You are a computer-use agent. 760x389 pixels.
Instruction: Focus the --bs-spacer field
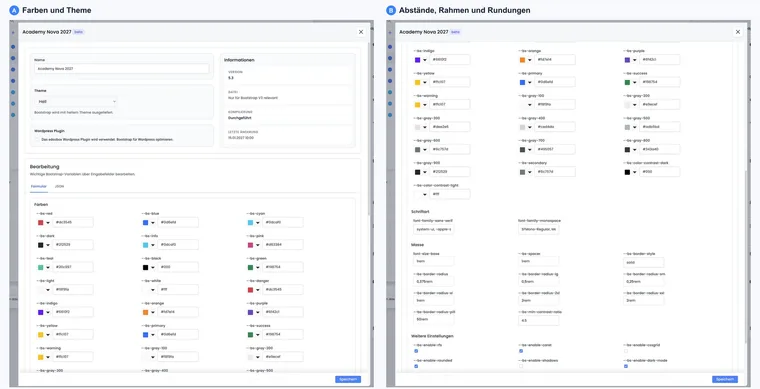click(538, 261)
